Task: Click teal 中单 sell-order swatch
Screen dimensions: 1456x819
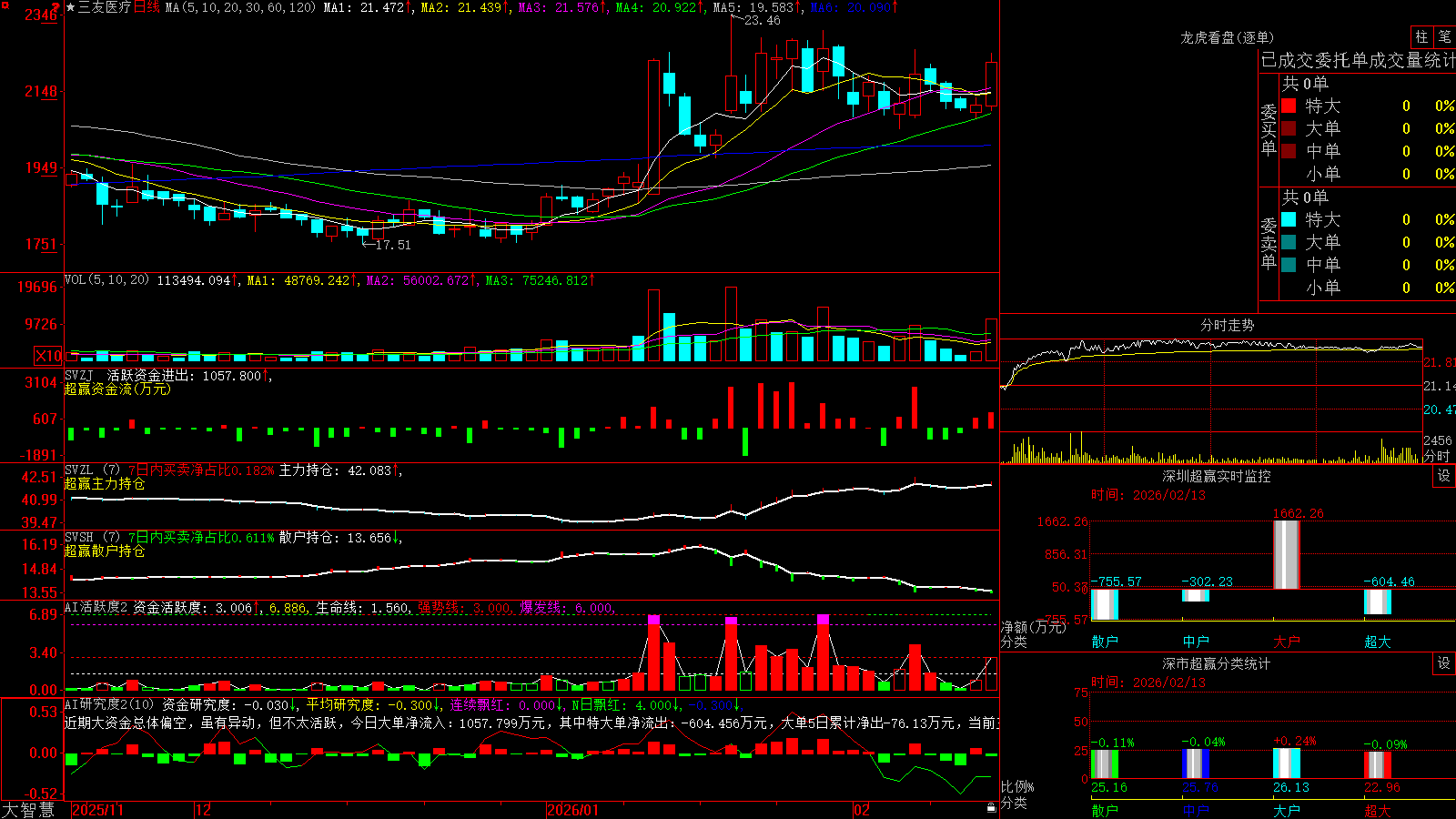Action: pyautogui.click(x=1289, y=265)
